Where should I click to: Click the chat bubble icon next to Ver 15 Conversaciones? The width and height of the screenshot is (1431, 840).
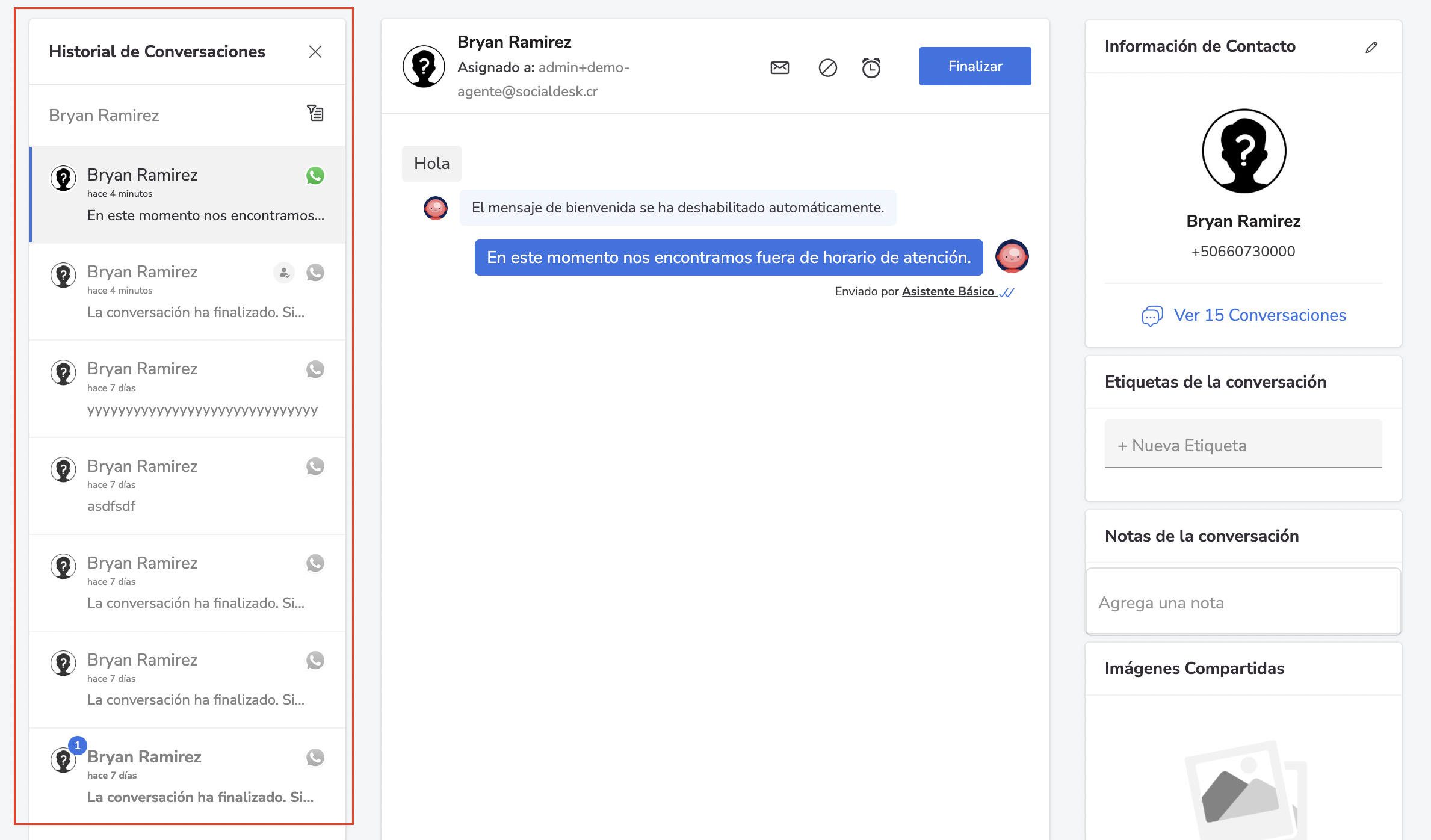1152,315
